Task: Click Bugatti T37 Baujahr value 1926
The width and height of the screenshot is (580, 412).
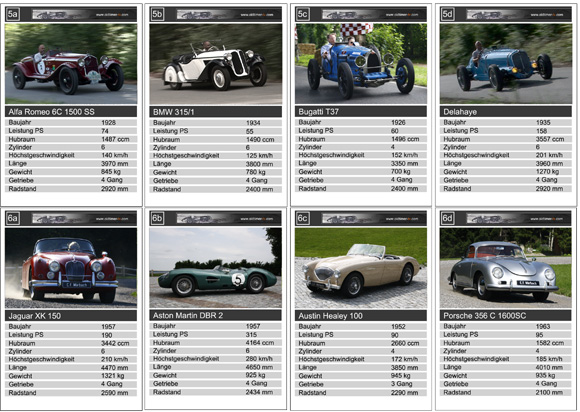Action: pos(398,122)
